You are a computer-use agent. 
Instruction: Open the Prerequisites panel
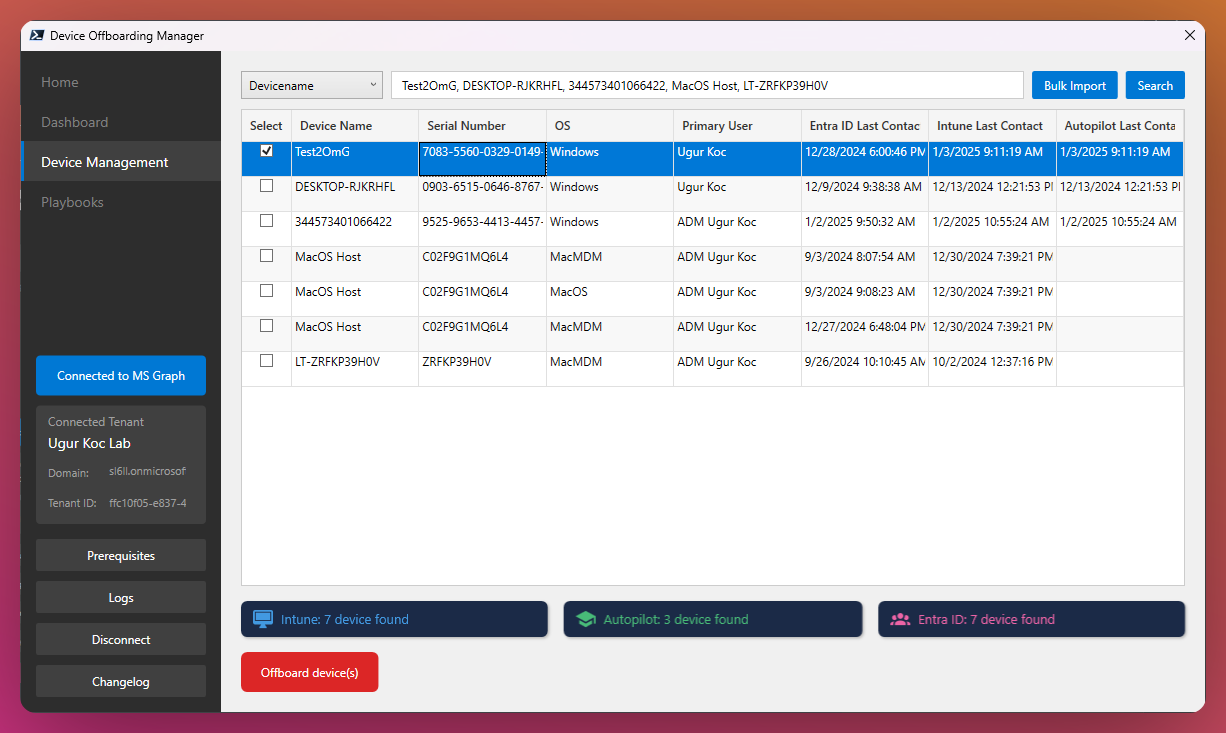pyautogui.click(x=120, y=555)
